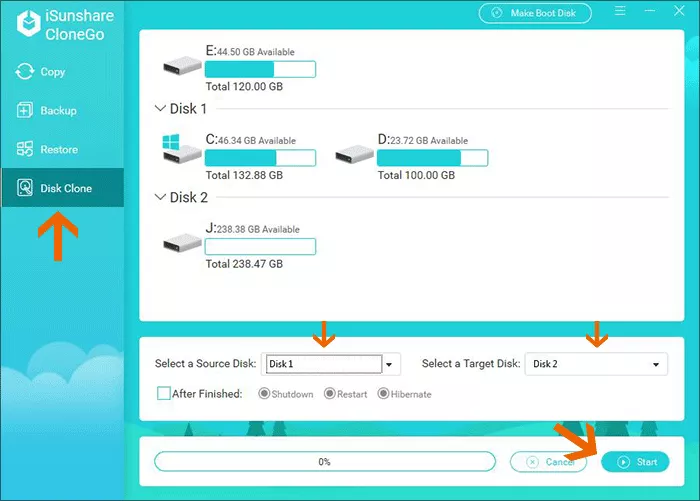Collapse the Disk 2 section chevron
The width and height of the screenshot is (700, 501).
(x=160, y=197)
